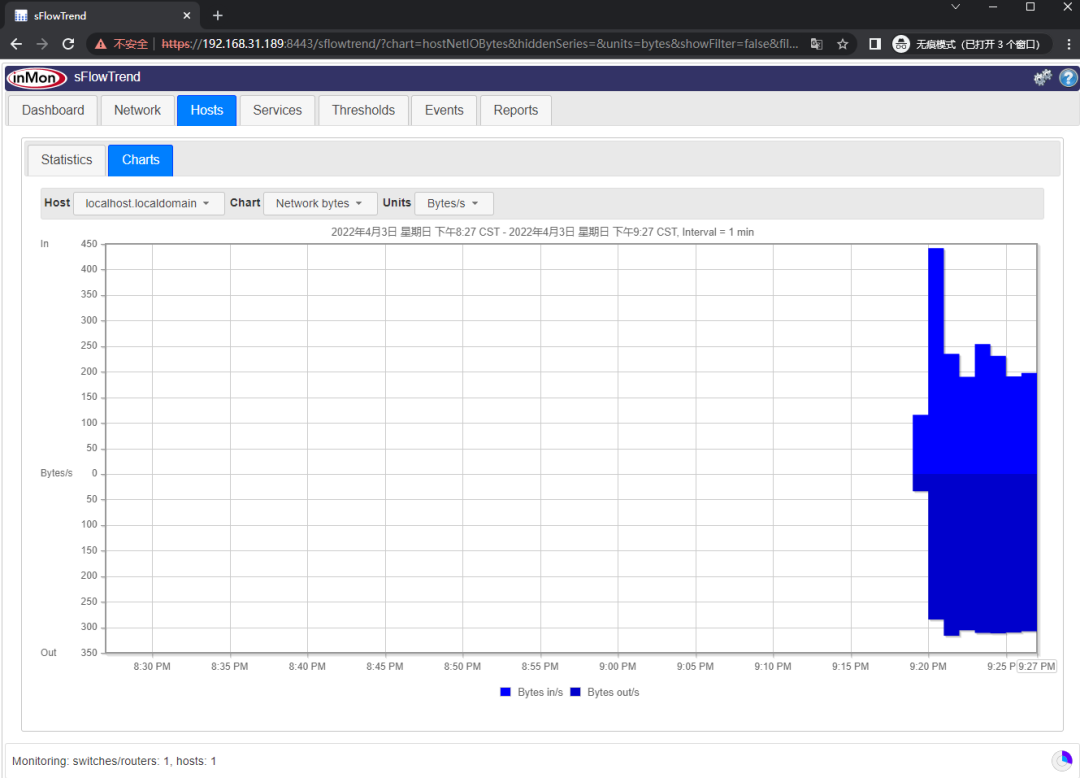This screenshot has height=778, width=1080.
Task: Switch to the Network tab
Action: click(x=137, y=110)
